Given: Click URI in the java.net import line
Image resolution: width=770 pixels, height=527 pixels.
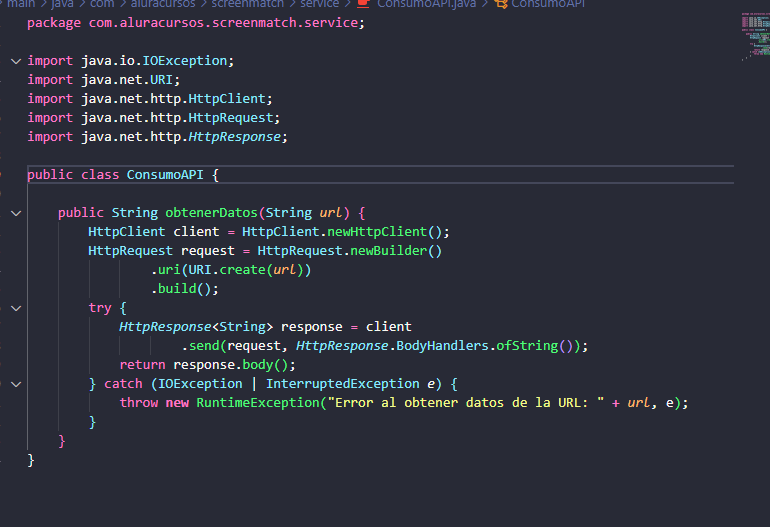Looking at the screenshot, I should (x=162, y=80).
